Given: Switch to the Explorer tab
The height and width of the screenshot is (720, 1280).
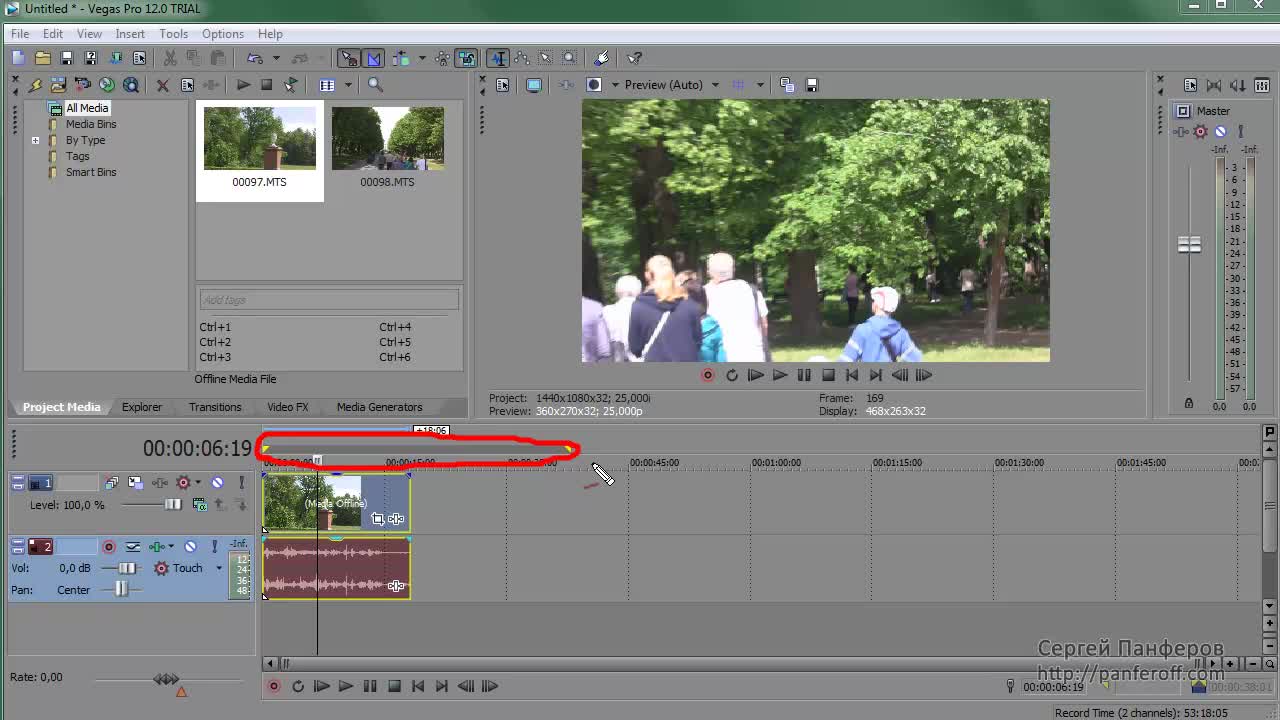Looking at the screenshot, I should (x=142, y=407).
